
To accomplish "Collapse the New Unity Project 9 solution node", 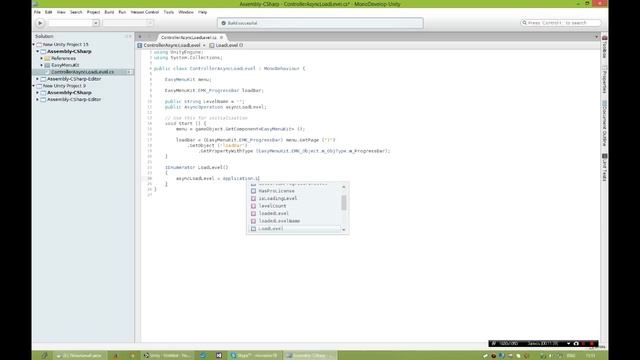I will pos(34,86).
